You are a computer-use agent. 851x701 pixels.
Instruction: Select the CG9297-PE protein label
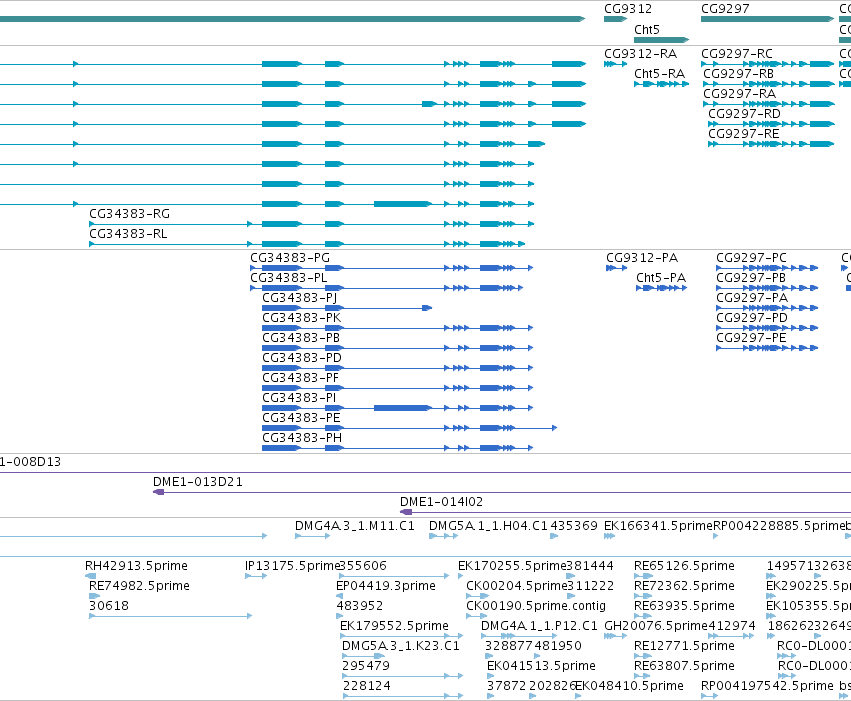click(x=751, y=338)
